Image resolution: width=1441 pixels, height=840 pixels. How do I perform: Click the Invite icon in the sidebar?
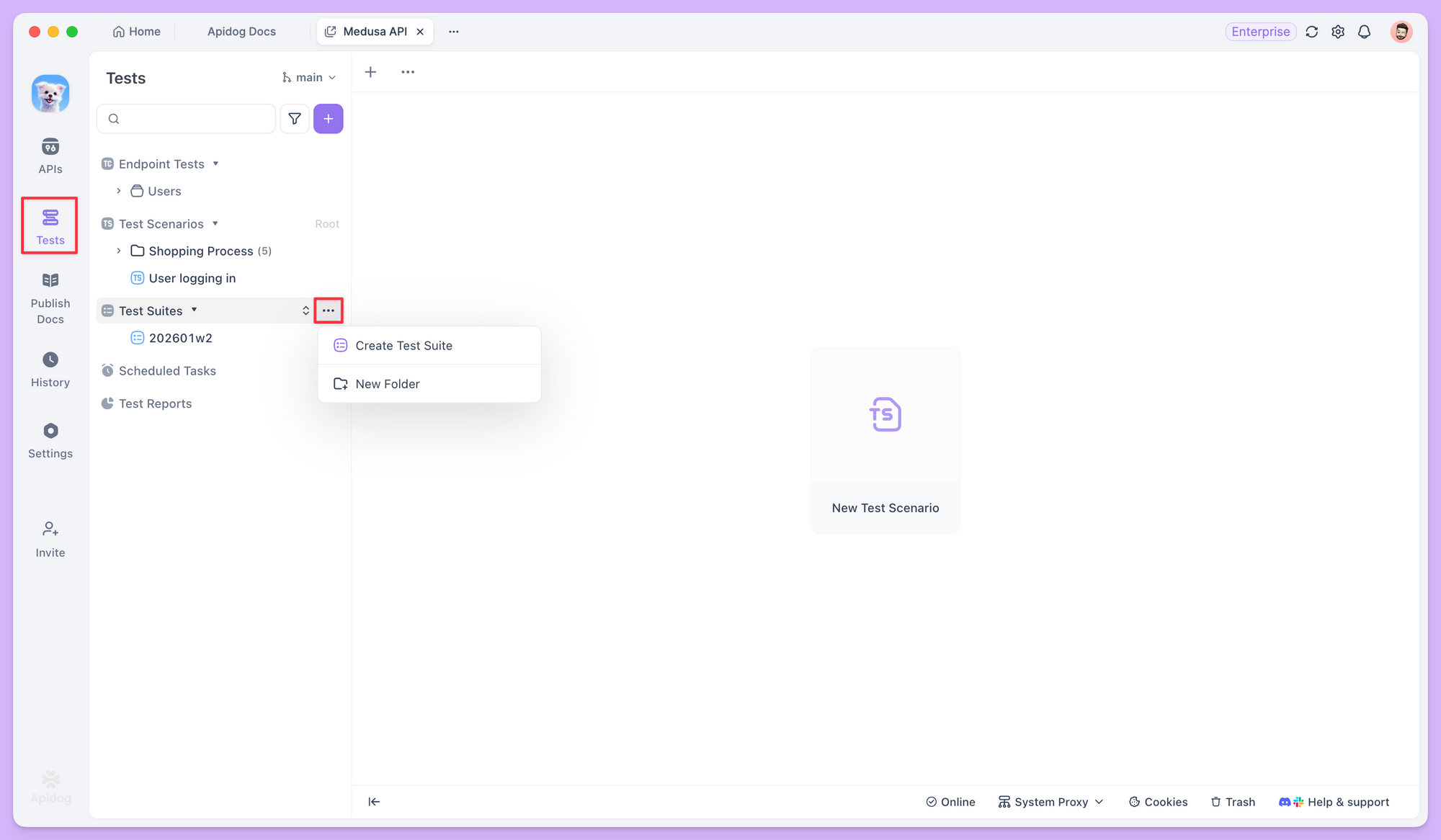pyautogui.click(x=50, y=539)
